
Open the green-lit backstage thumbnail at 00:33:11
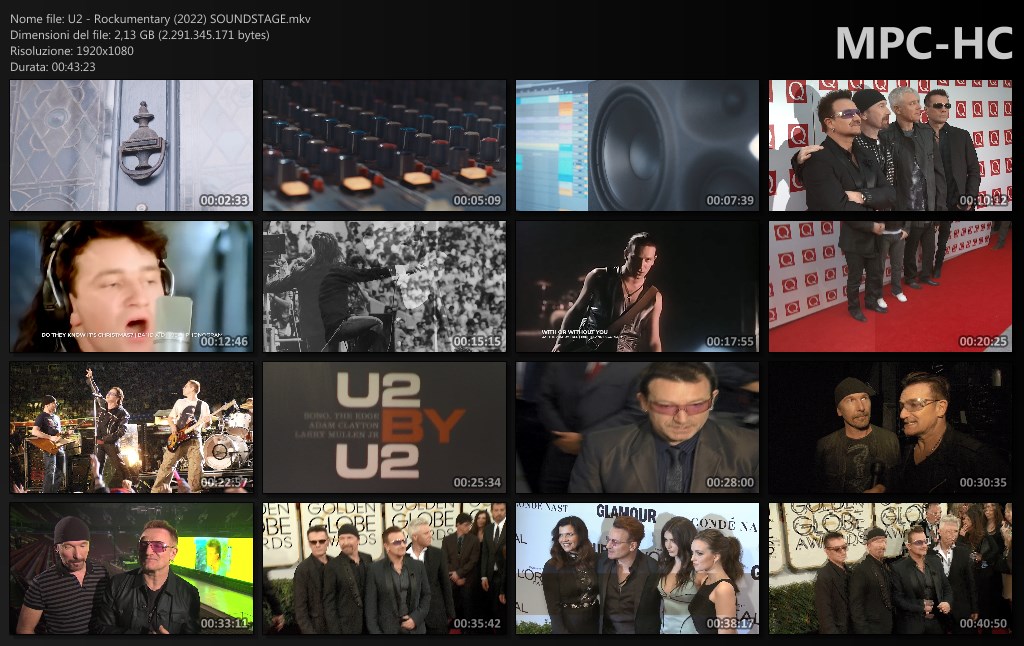131,569
